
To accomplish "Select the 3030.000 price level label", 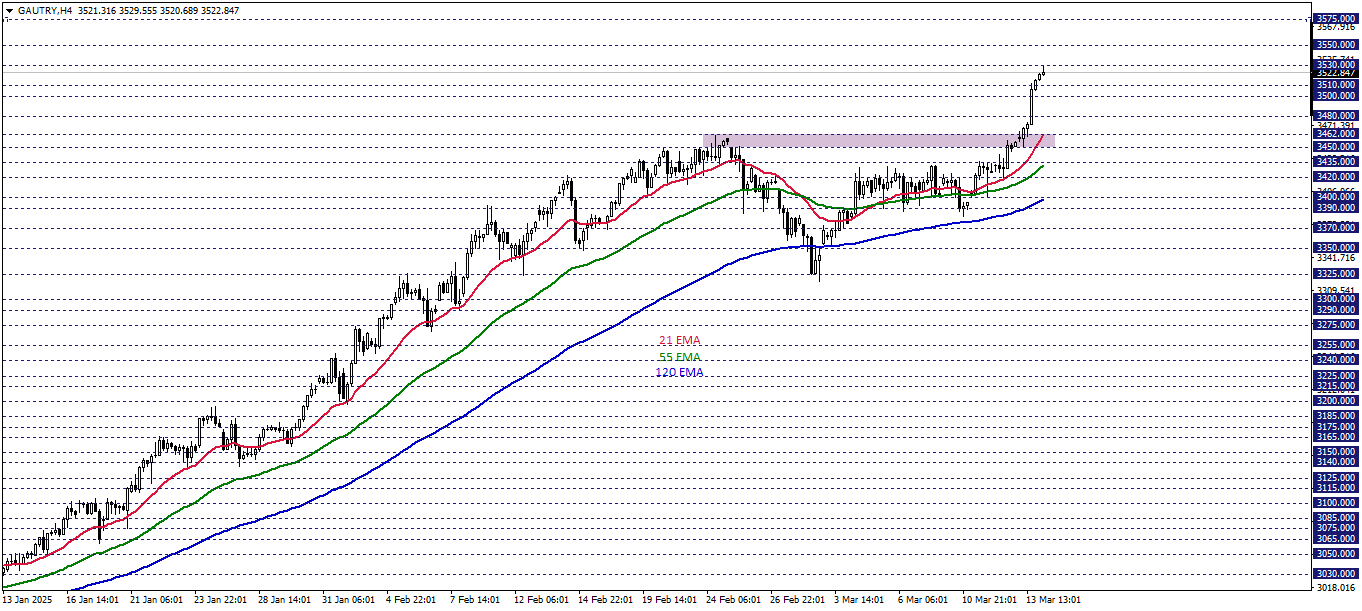I will pos(1336,574).
